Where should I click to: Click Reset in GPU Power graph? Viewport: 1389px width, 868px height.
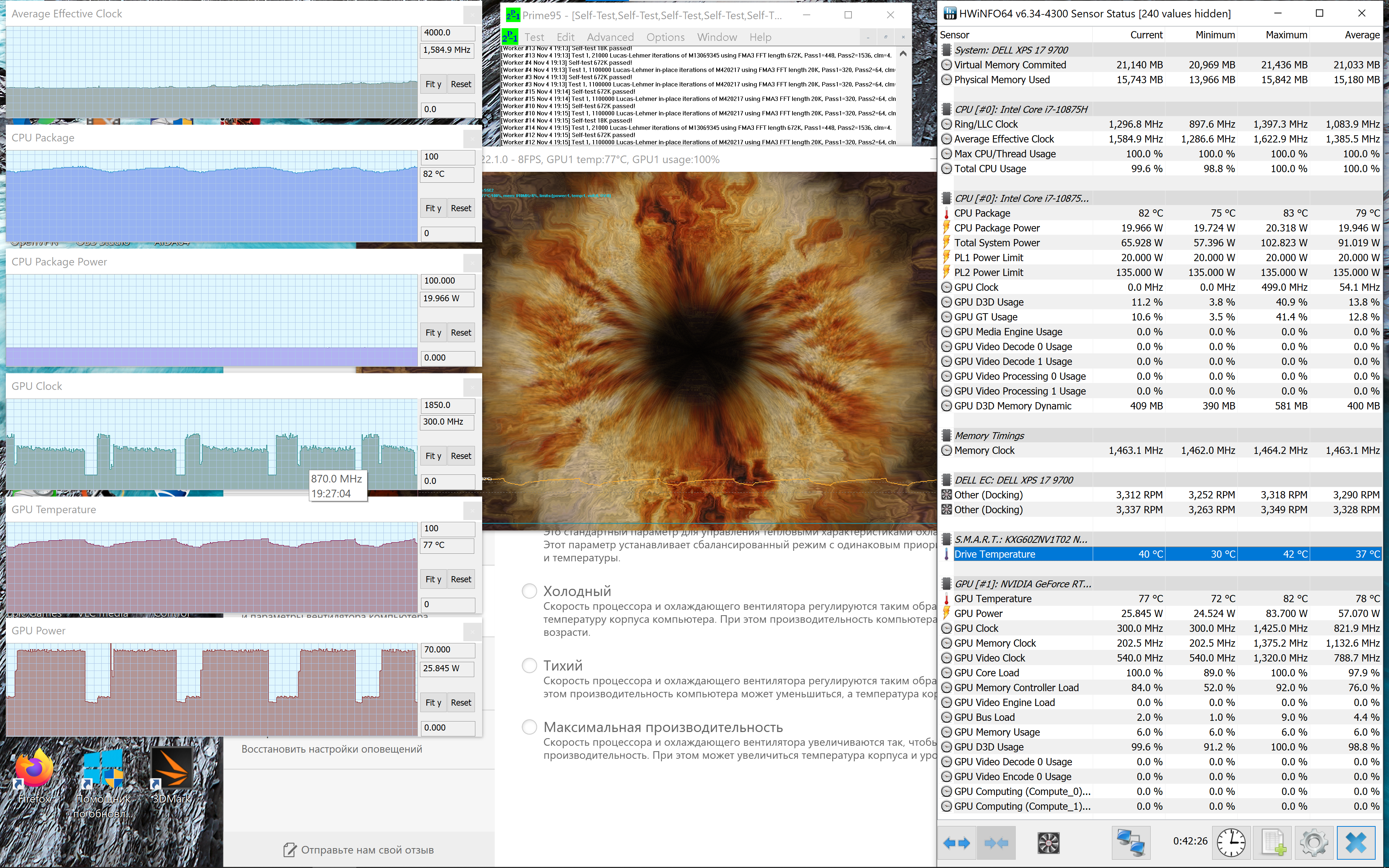tap(461, 703)
